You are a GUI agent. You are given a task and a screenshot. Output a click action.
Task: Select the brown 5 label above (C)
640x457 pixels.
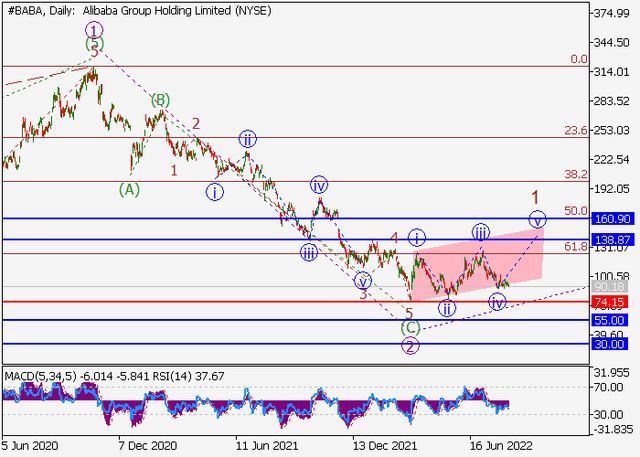pos(409,313)
